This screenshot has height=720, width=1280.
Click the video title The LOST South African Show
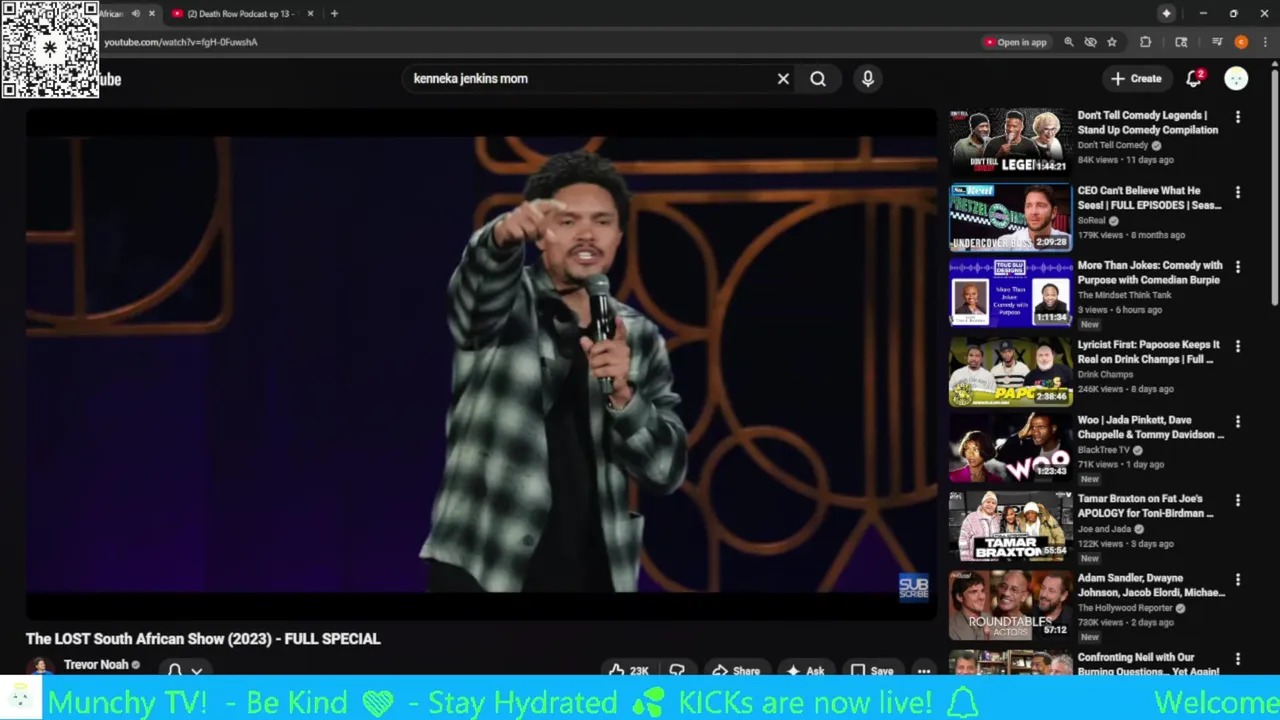203,639
